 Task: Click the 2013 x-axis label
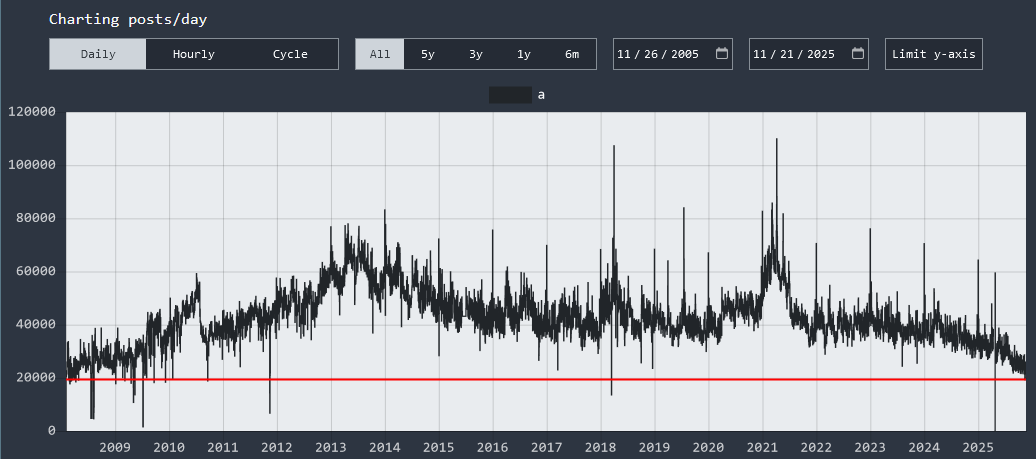click(x=331, y=447)
